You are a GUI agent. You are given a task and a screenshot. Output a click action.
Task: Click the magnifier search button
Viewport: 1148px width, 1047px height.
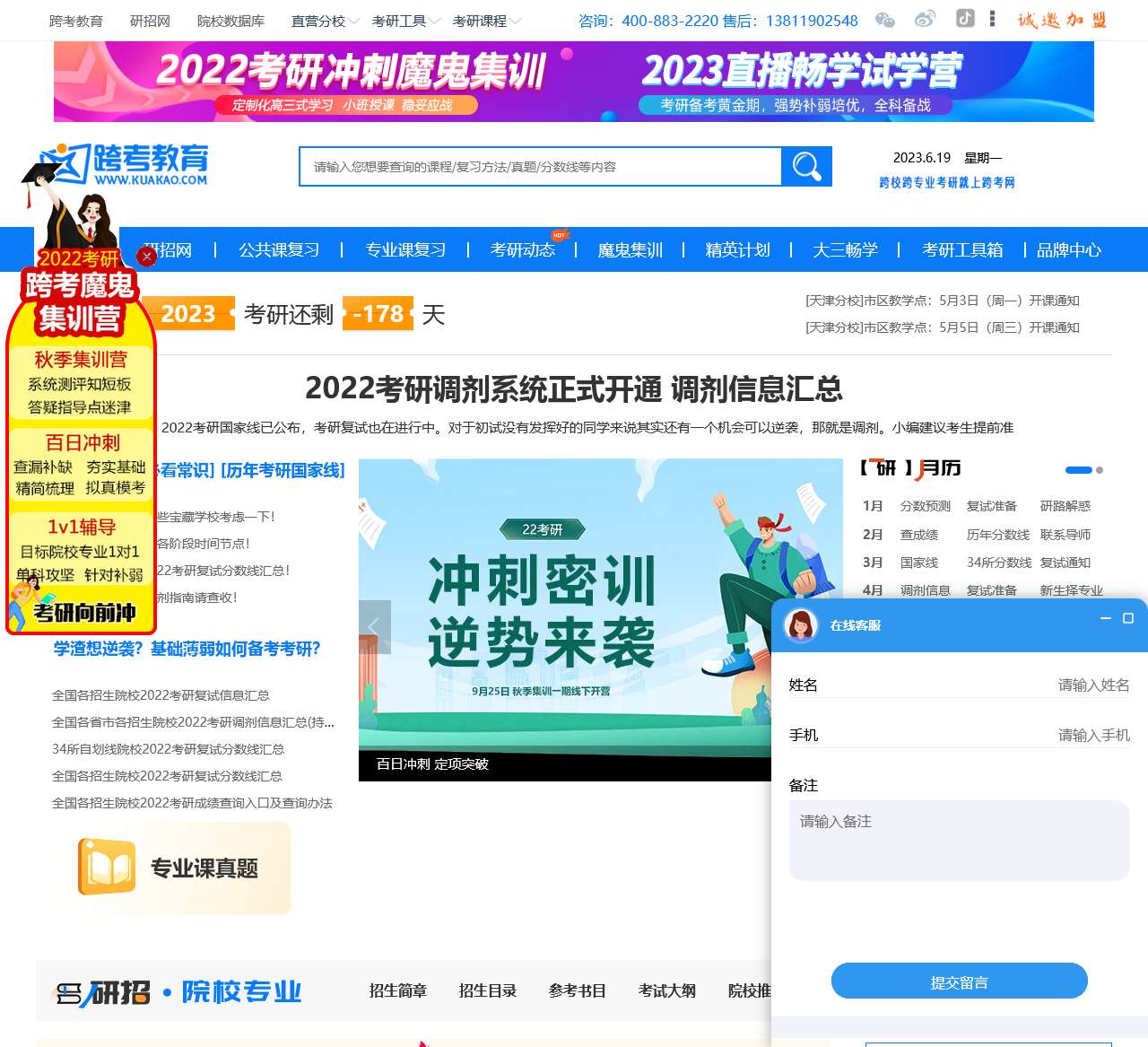pos(806,167)
